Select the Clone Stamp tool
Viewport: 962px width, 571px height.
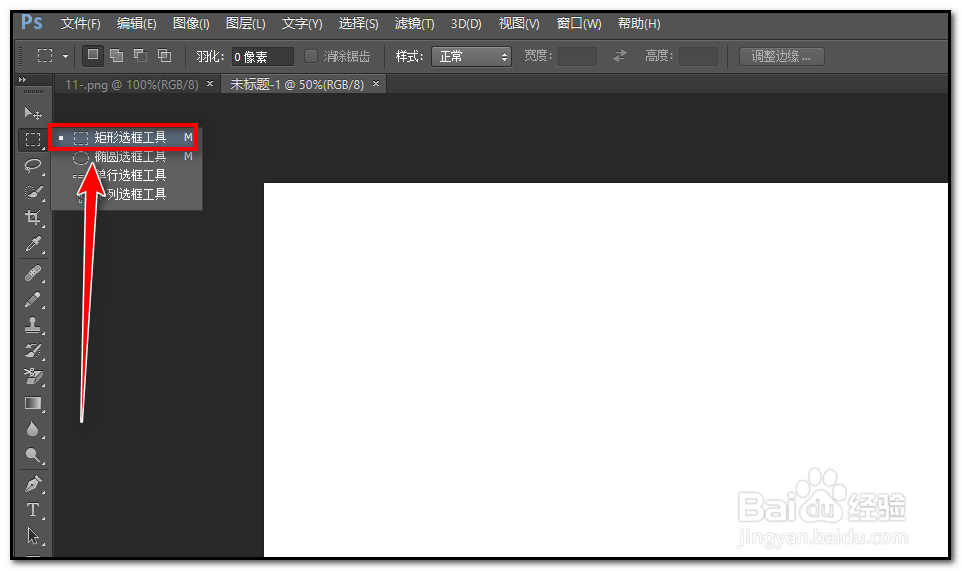(33, 324)
